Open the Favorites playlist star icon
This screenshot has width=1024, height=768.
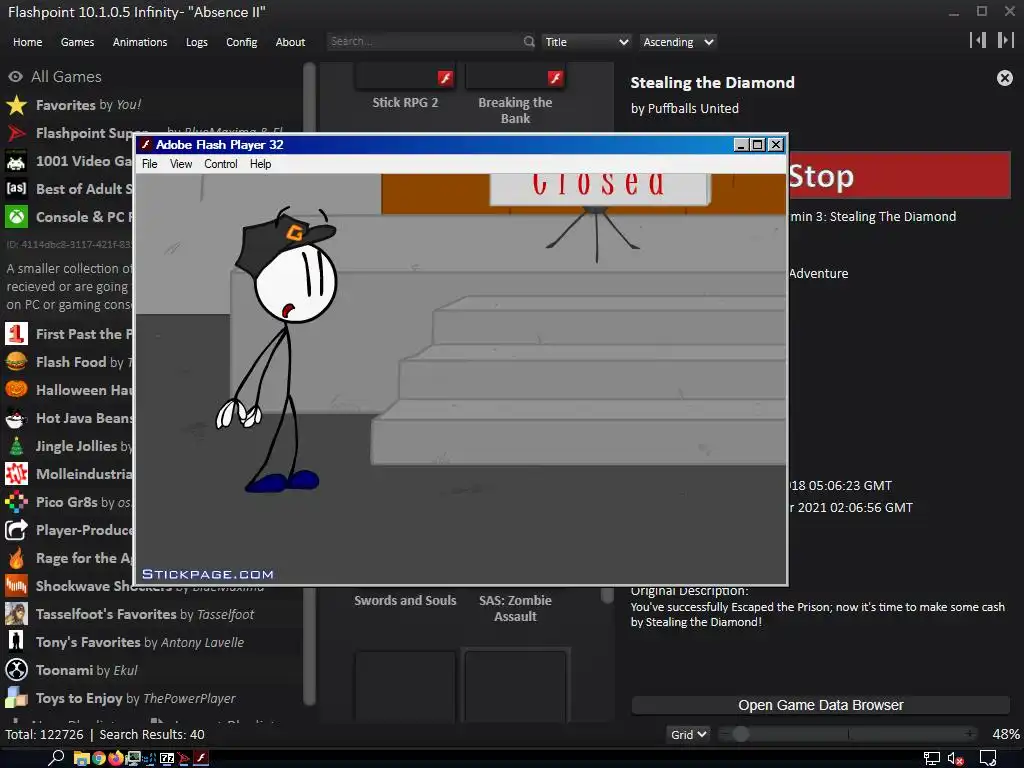tap(16, 104)
